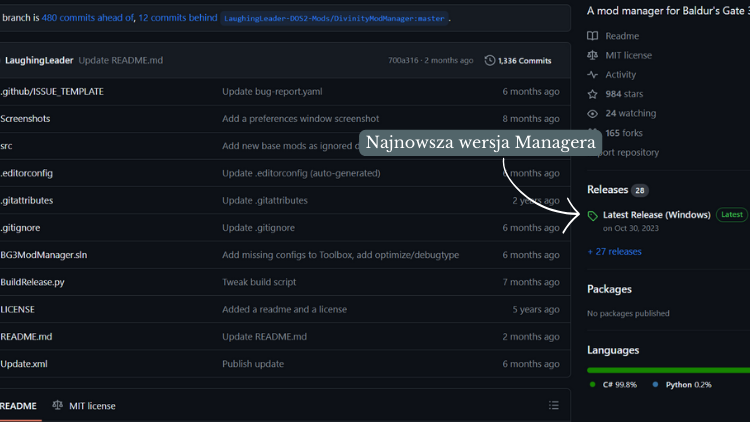Open LaughingLeader author profile link

point(39,60)
